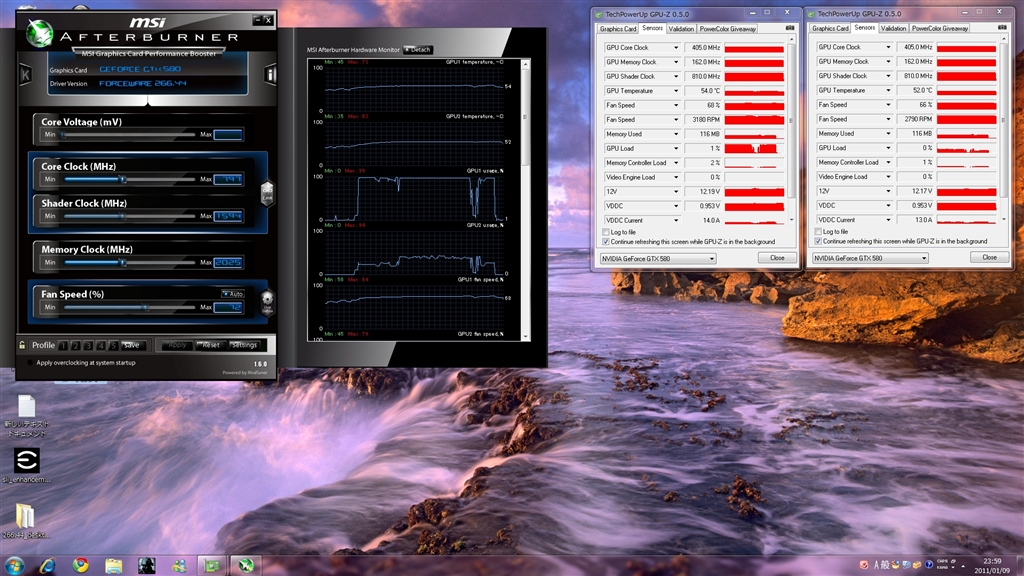Open GPU Temperature dropdown in left GPU-Z
Viewport: 1024px width, 576px height.
click(676, 91)
